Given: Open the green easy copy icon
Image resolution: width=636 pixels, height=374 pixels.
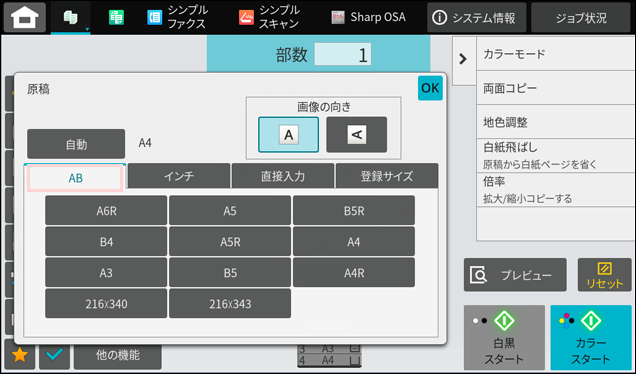Looking at the screenshot, I should click(x=116, y=17).
